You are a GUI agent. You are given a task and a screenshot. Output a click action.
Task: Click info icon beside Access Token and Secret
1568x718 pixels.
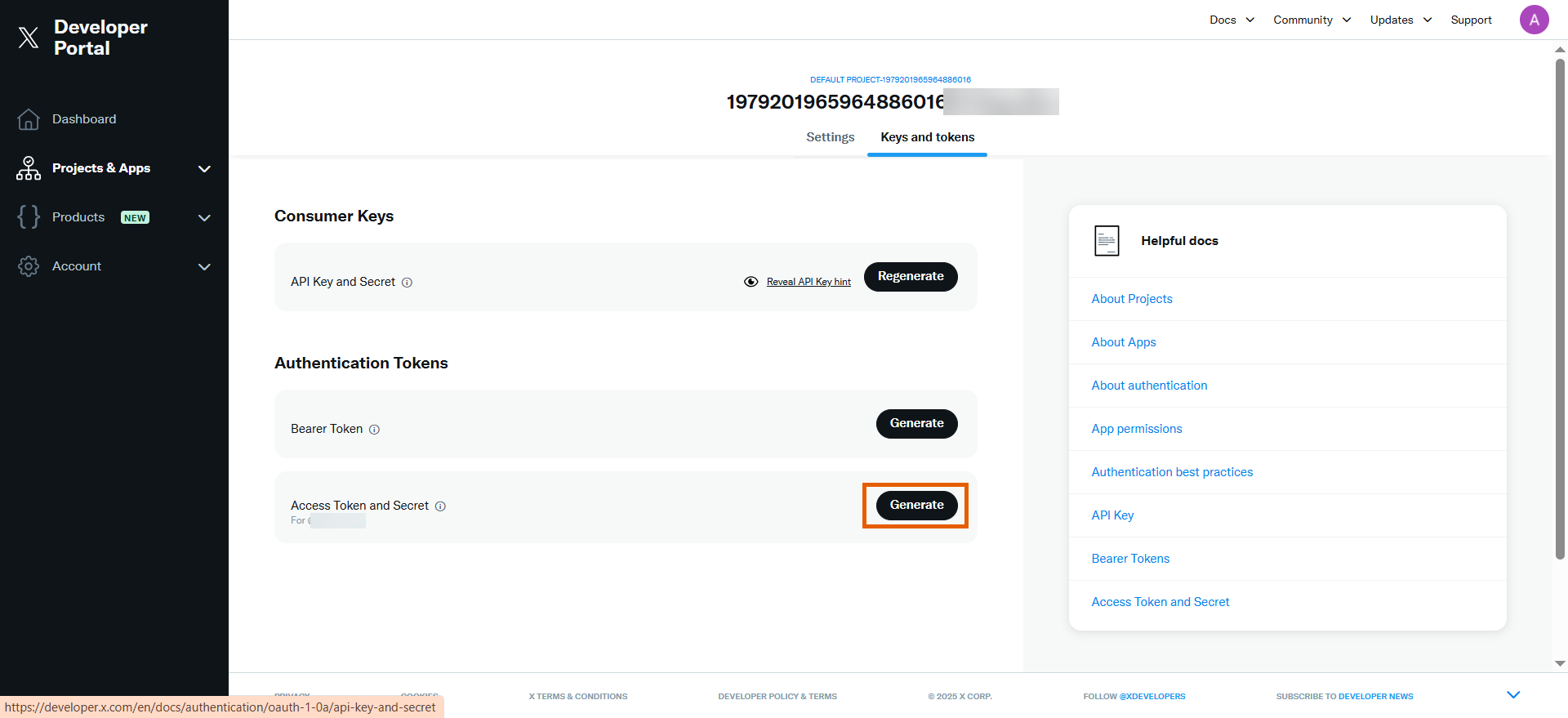tap(440, 506)
